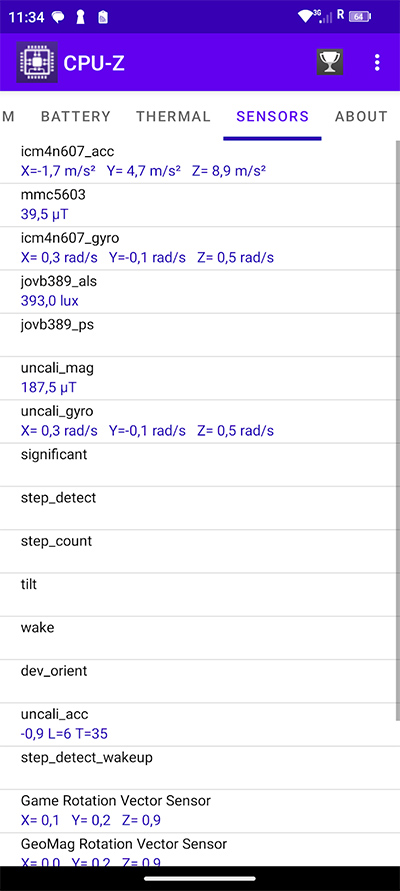Tap the chat notification icon in status bar
The width and height of the screenshot is (400, 891).
pyautogui.click(x=58, y=17)
